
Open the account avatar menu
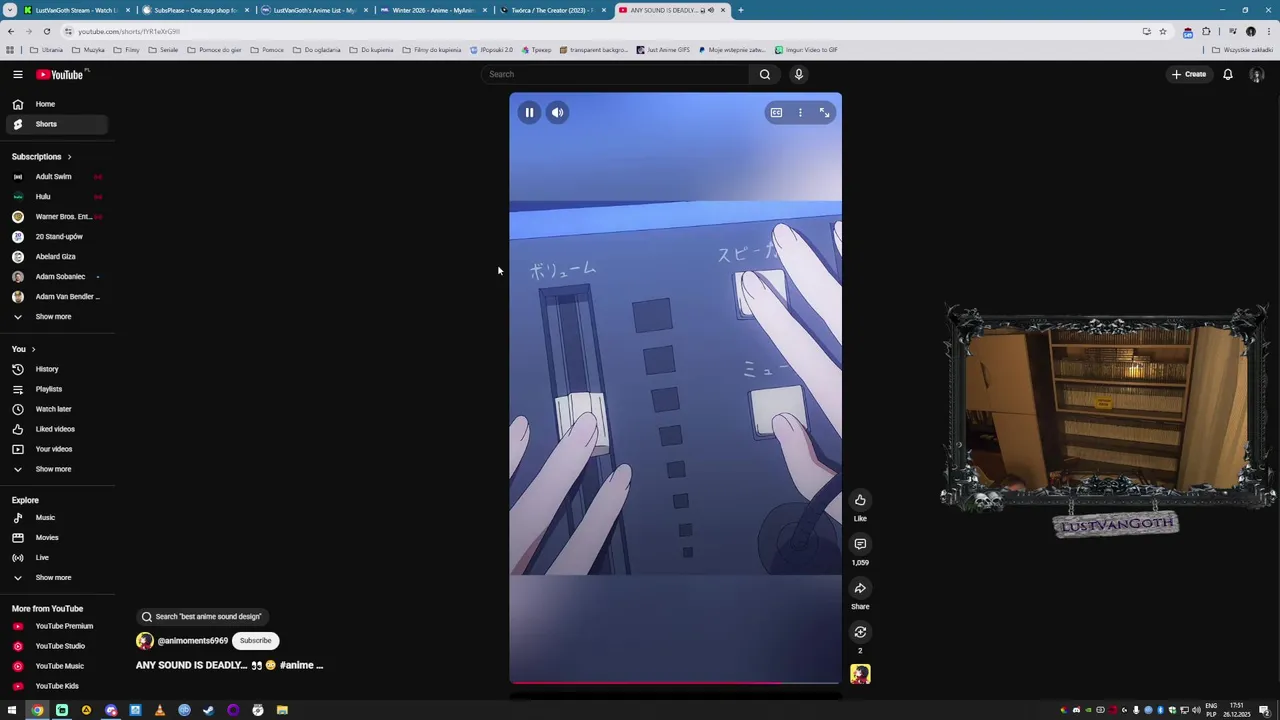point(1257,74)
